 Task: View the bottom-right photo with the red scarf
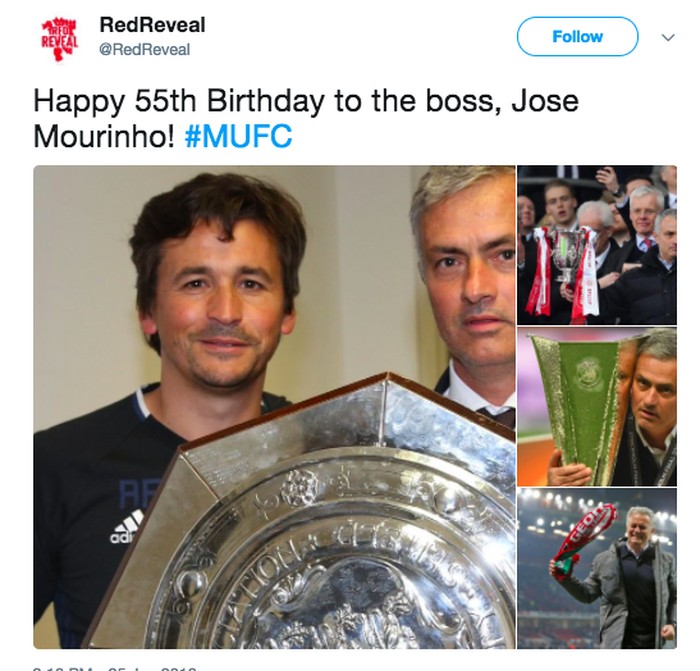pyautogui.click(x=597, y=568)
